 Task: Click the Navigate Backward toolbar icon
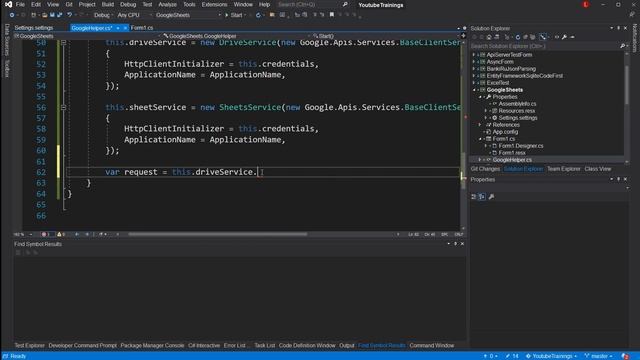pyautogui.click(x=11, y=15)
